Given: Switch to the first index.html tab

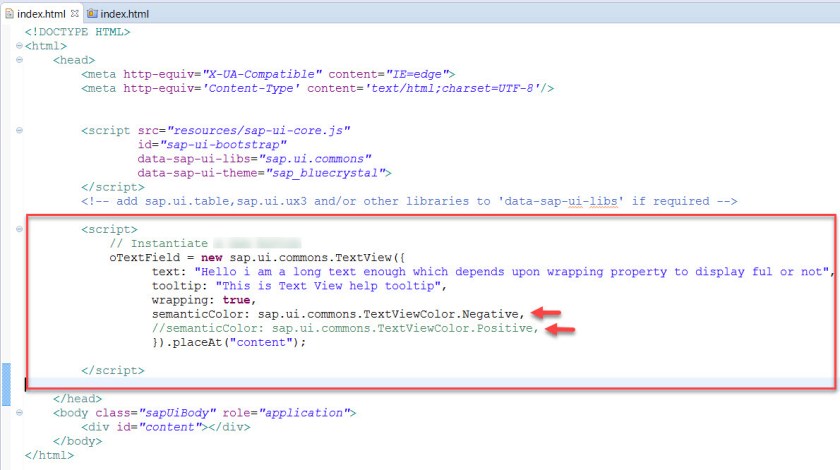Looking at the screenshot, I should pyautogui.click(x=41, y=14).
